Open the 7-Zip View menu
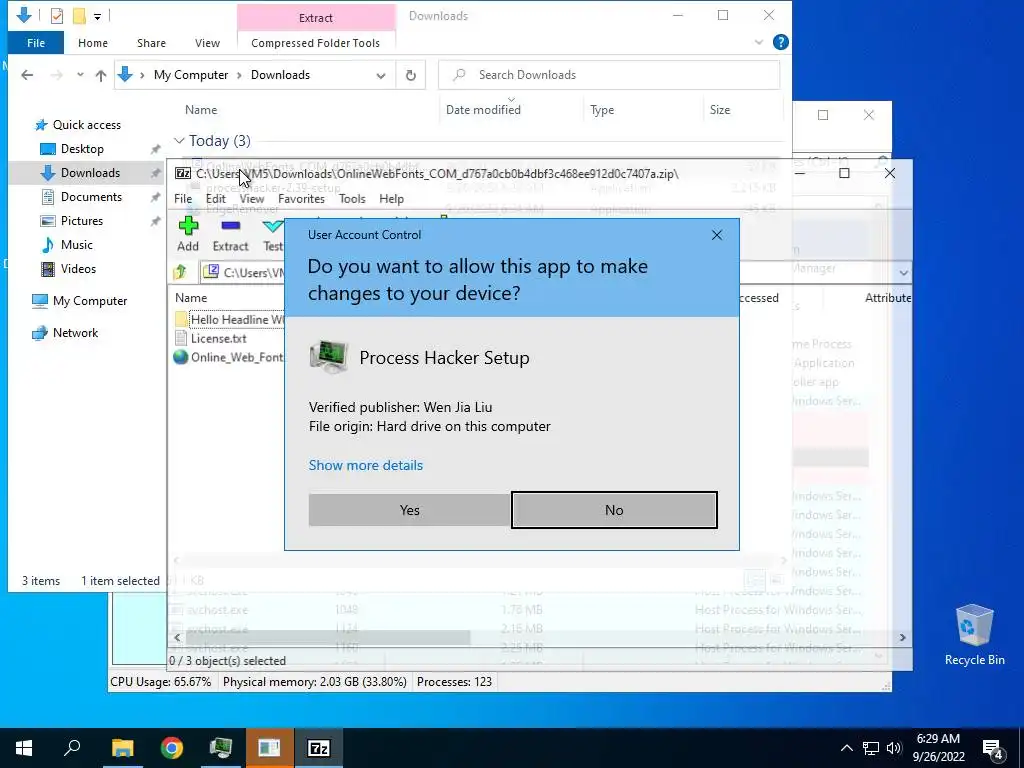The image size is (1024, 768). (x=251, y=199)
